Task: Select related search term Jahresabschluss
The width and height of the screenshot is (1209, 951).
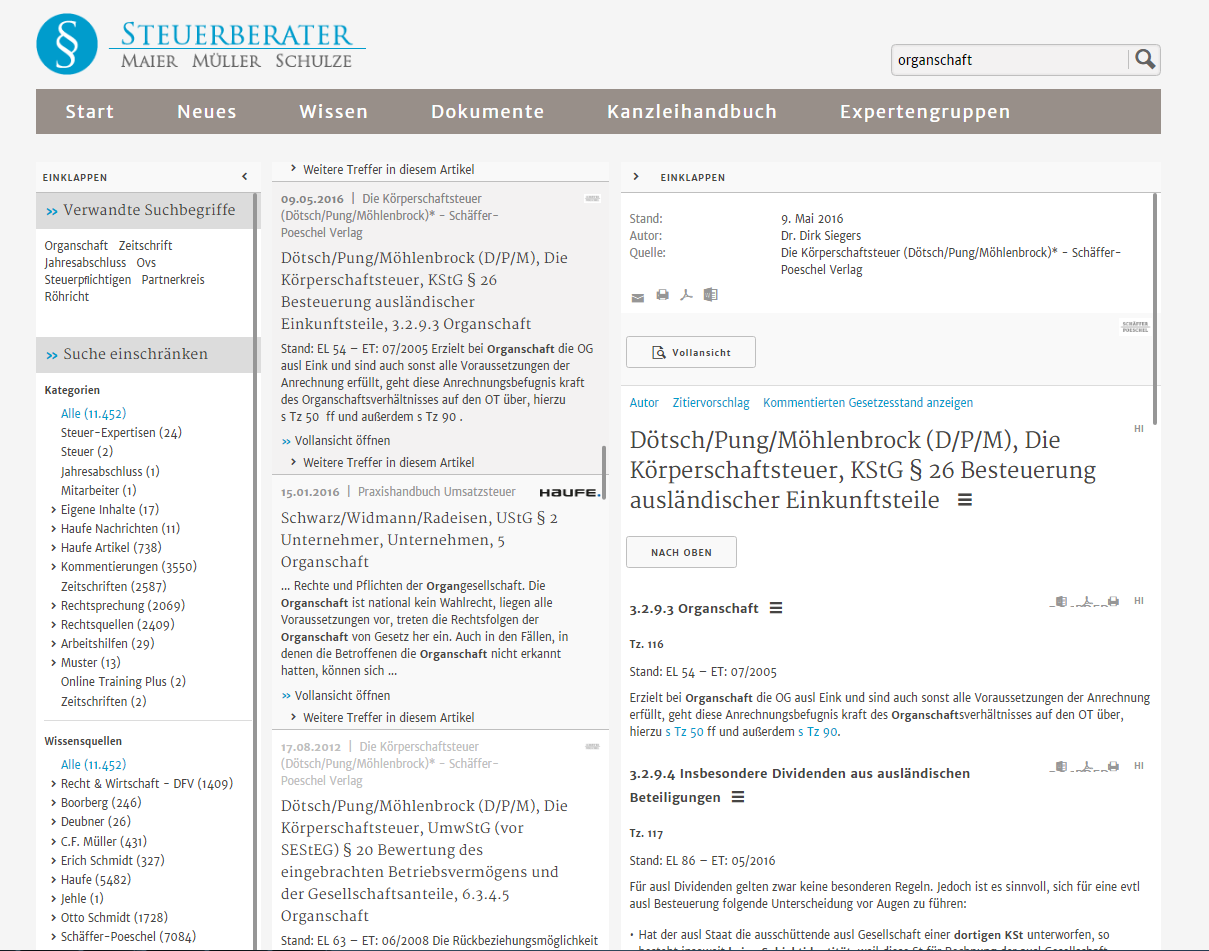Action: coord(87,263)
